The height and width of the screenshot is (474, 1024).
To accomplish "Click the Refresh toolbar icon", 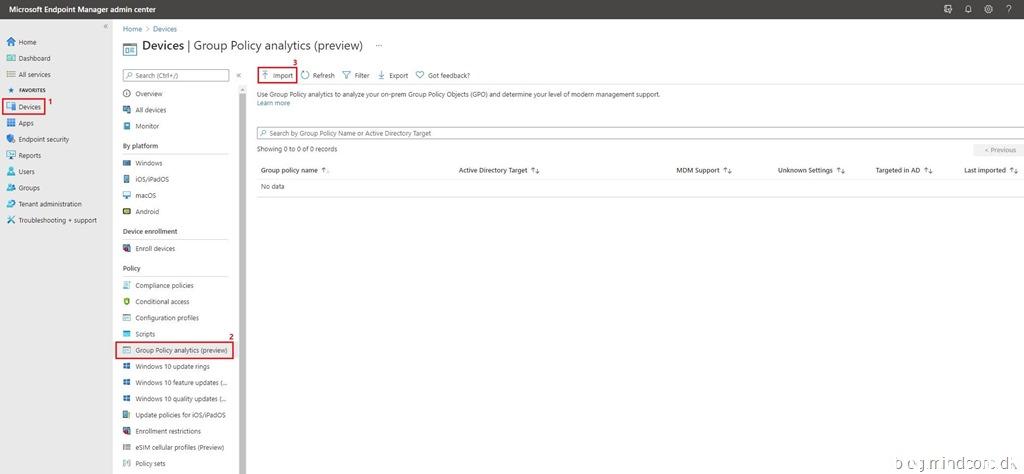I will 306,75.
